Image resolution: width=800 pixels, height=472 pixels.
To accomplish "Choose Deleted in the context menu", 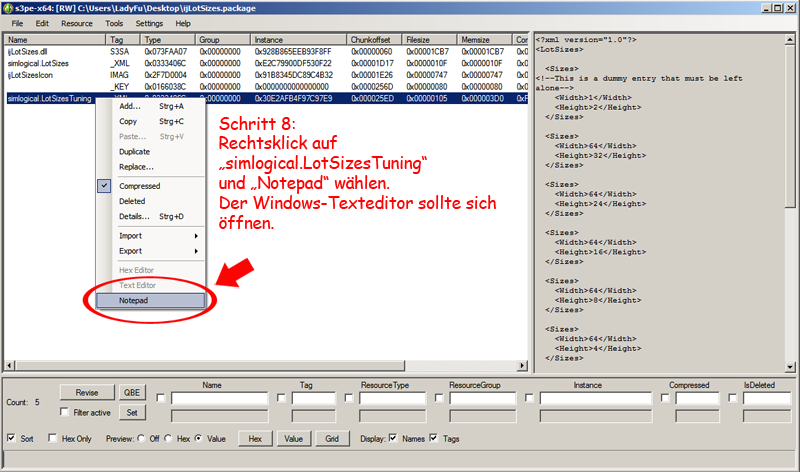I will pos(151,202).
